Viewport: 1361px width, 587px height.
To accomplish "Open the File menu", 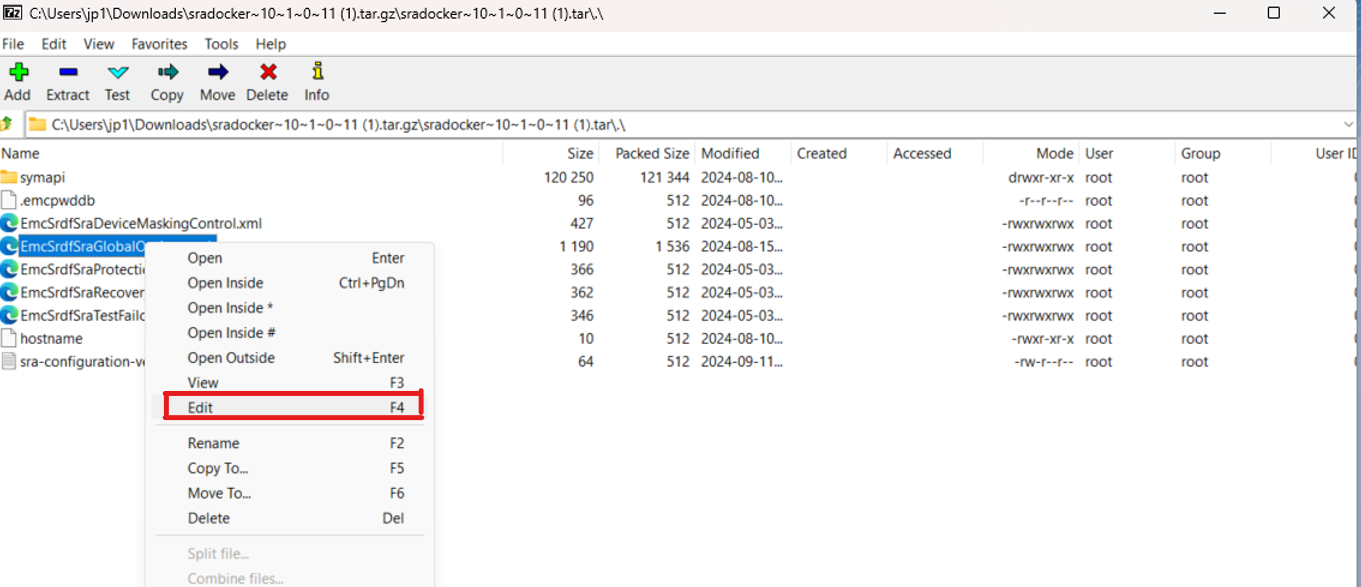I will 13,44.
